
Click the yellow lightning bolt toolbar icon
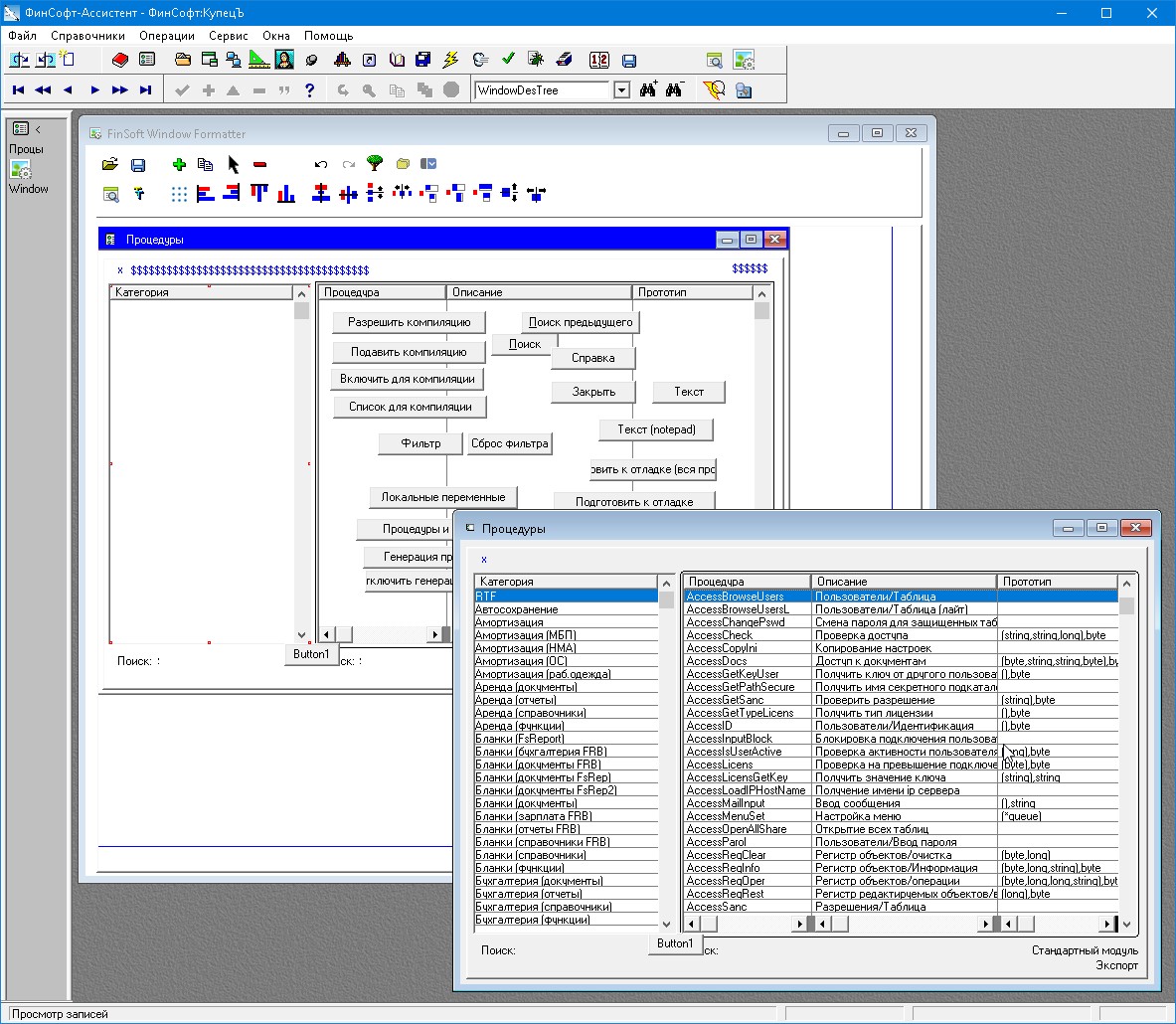pyautogui.click(x=450, y=60)
